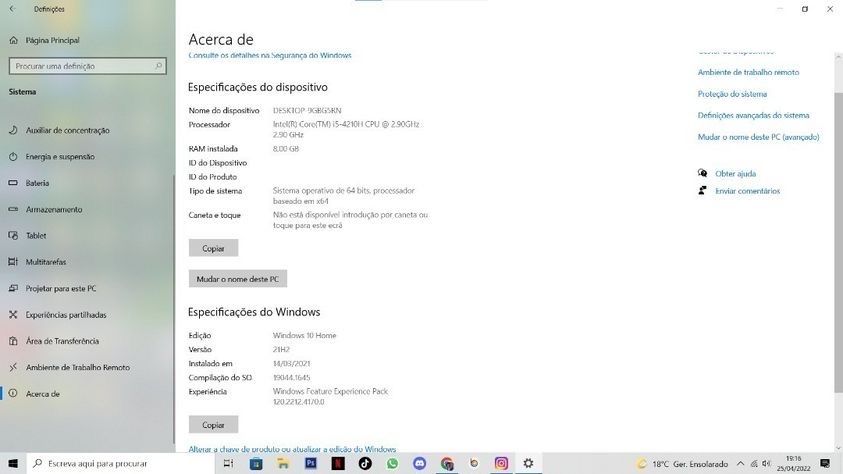
Task: Click the Settings gear in the taskbar
Action: click(x=528, y=463)
